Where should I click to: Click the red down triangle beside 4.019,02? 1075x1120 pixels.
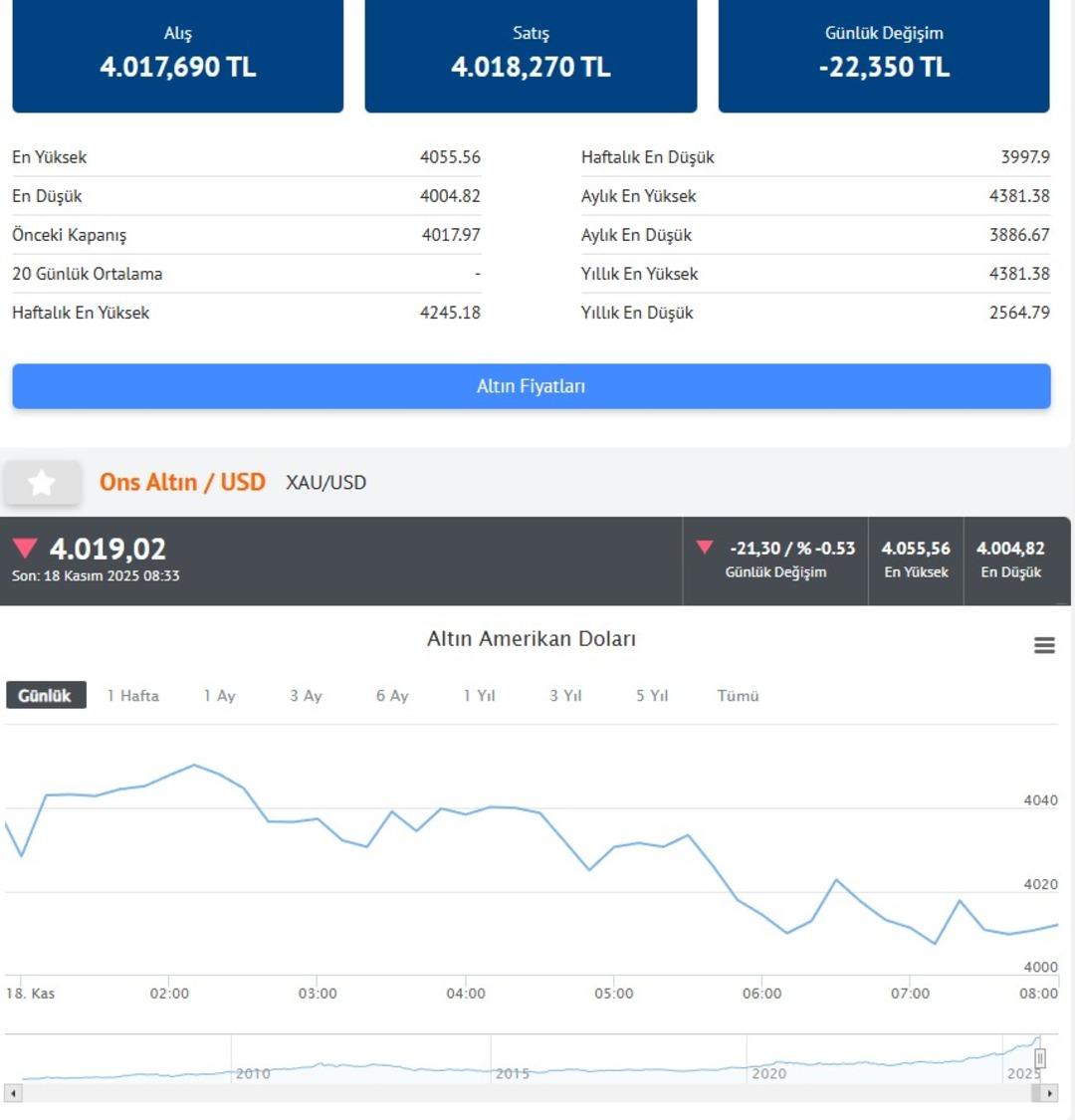pos(25,549)
